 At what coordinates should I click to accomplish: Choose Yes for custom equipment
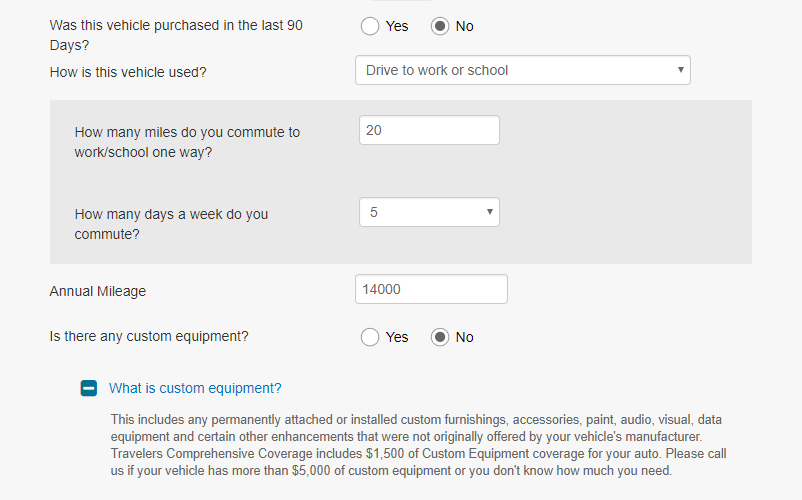370,337
